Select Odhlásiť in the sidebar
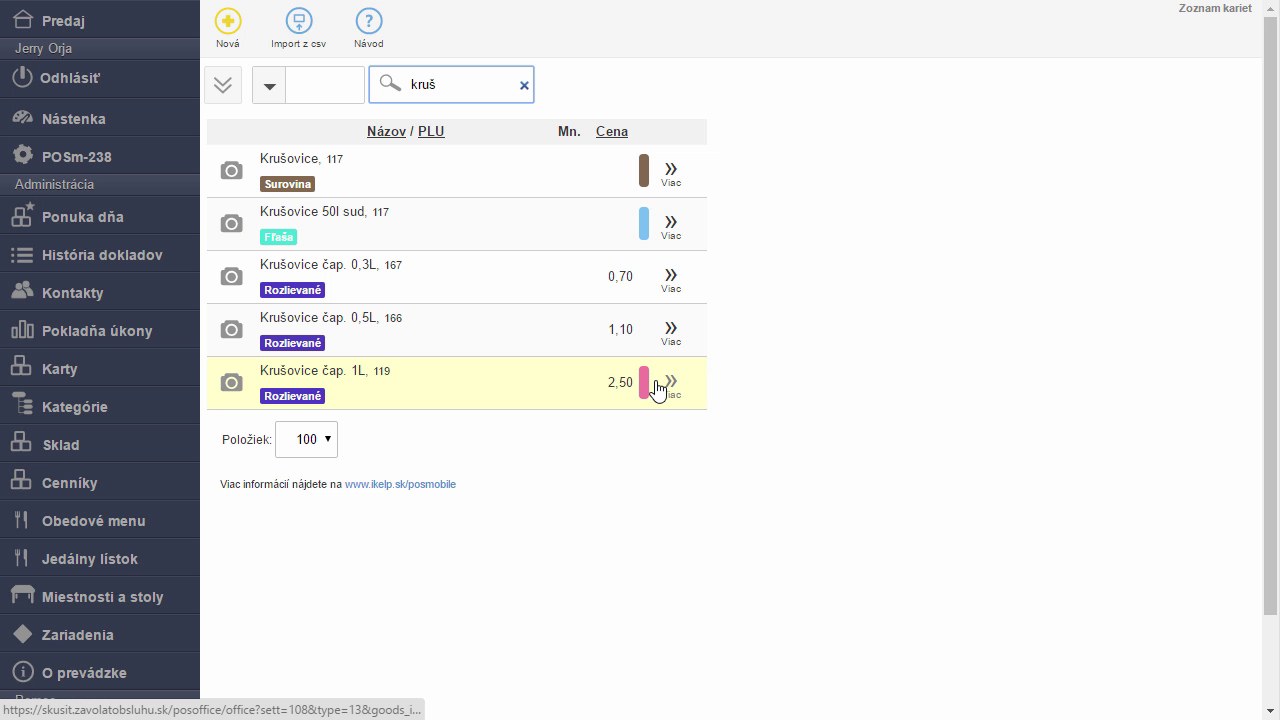The width and height of the screenshot is (1280, 720). point(100,77)
